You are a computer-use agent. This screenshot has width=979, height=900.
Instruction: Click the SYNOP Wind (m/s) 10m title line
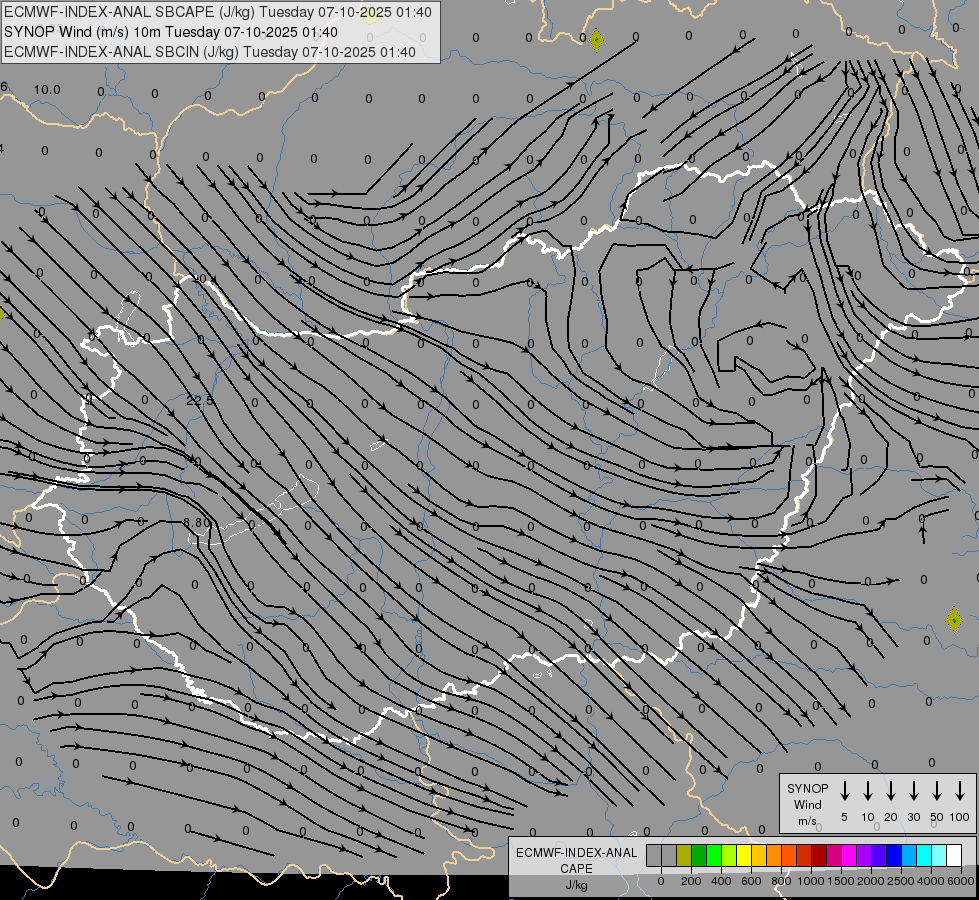point(171,32)
